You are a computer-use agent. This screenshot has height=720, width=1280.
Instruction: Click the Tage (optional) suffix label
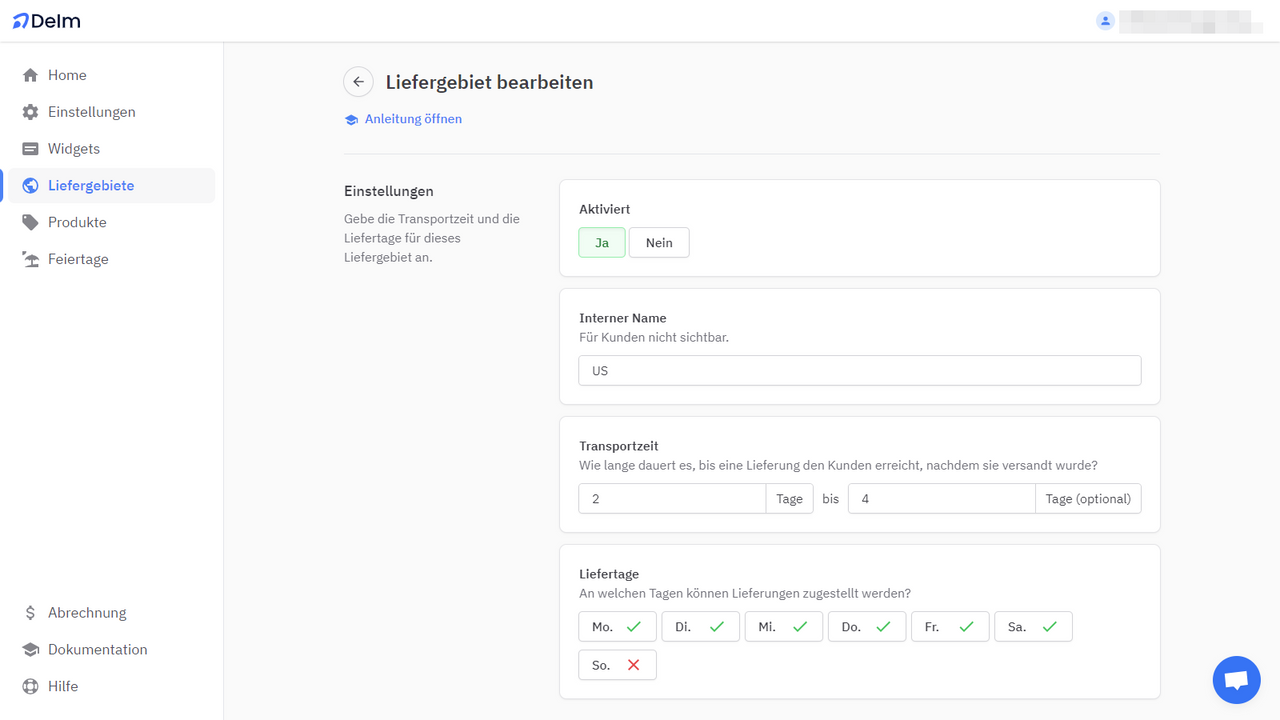[x=1088, y=499]
